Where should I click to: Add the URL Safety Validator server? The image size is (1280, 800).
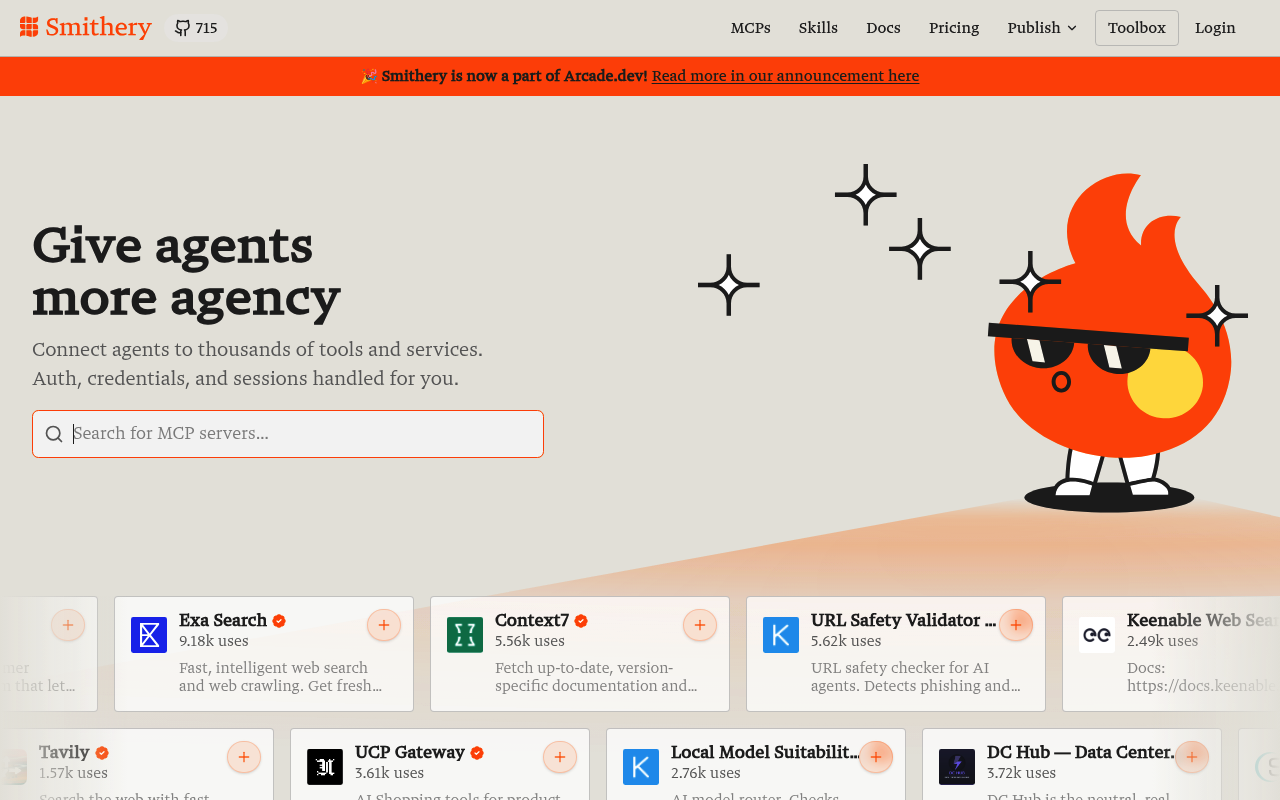coord(1016,626)
